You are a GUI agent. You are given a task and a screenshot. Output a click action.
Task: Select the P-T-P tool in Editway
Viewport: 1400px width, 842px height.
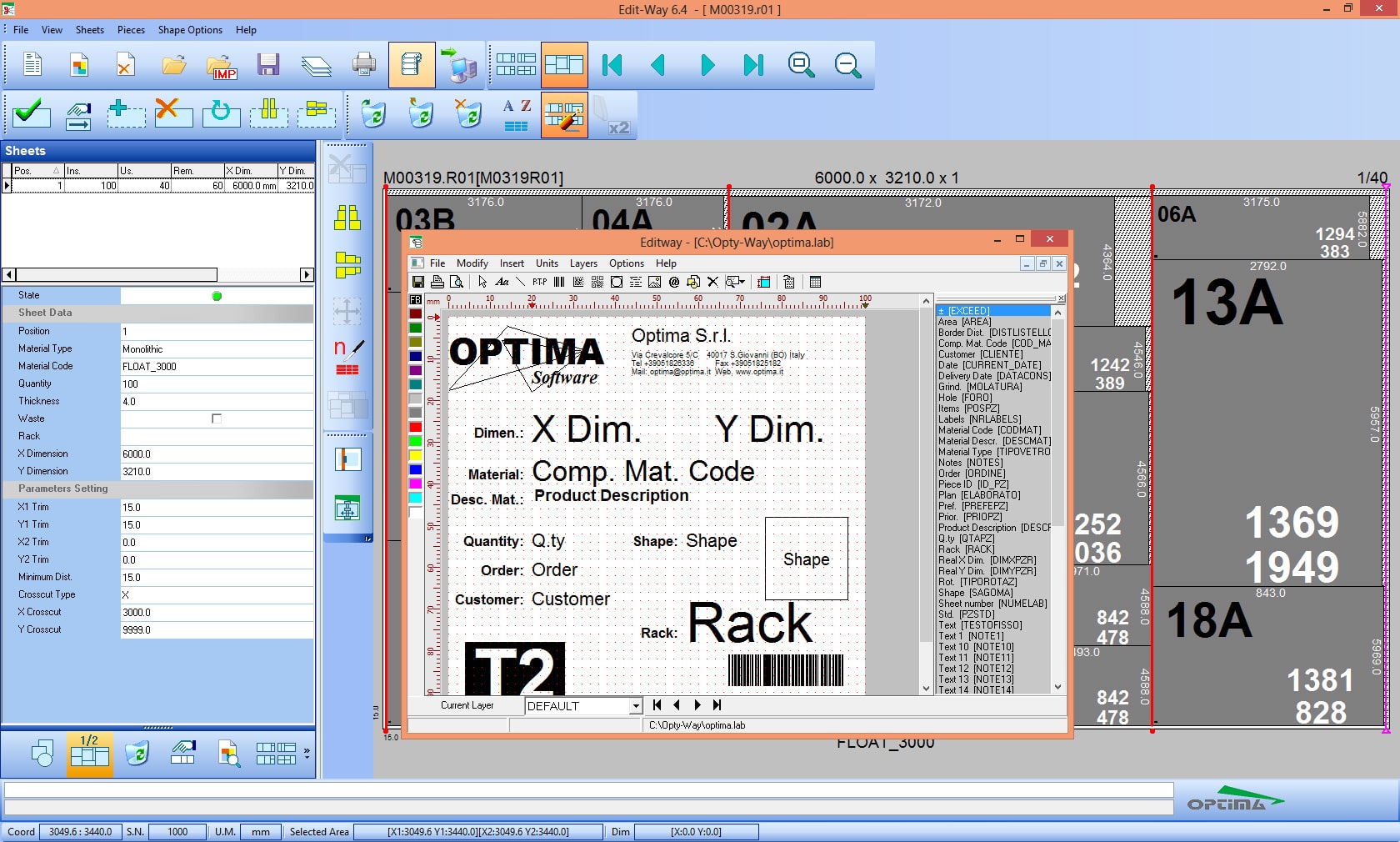click(540, 282)
